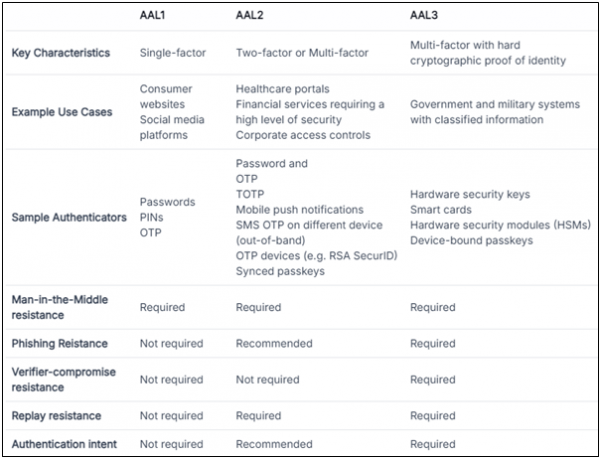This screenshot has width=600, height=458.
Task: Click Recommended in the Phishing Resistance row
Action: pos(274,344)
